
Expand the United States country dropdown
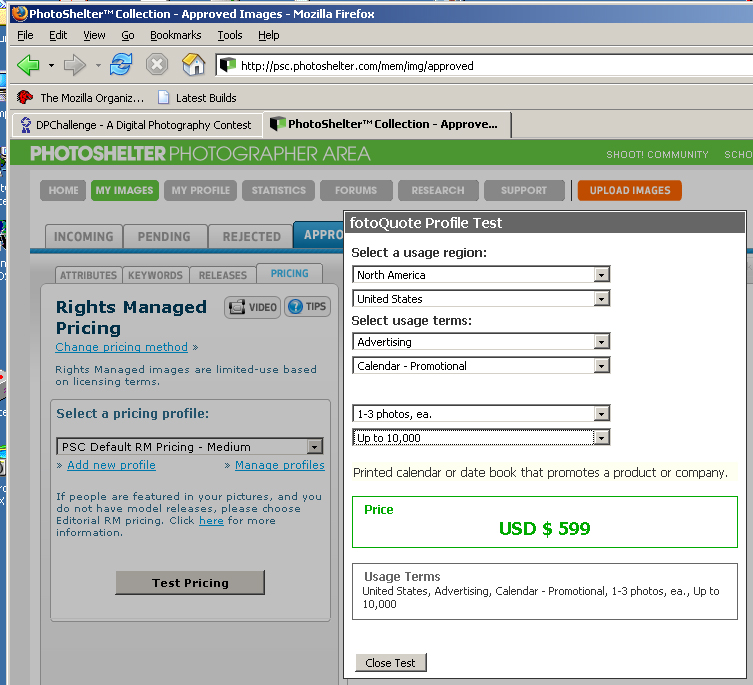coord(481,299)
